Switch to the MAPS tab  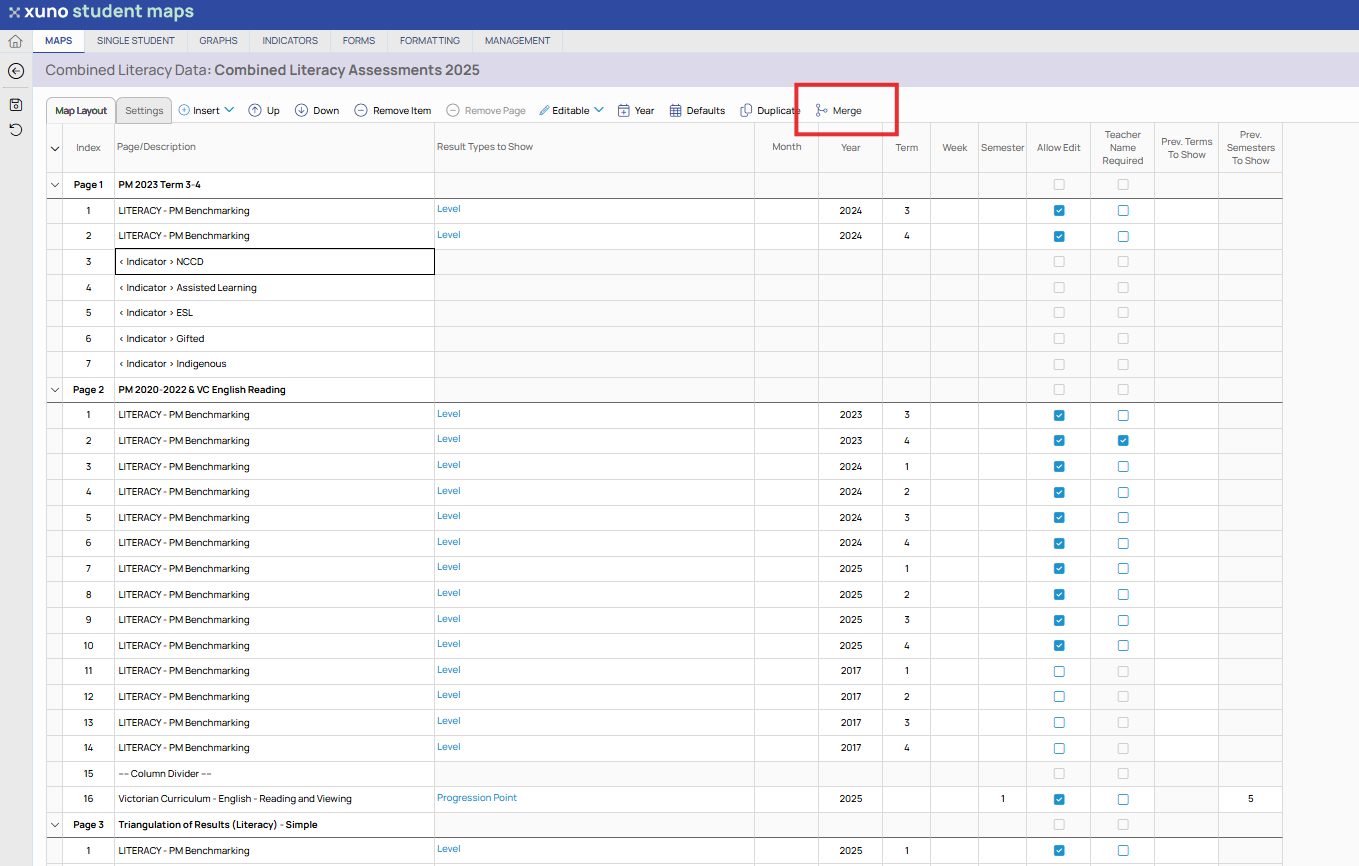[59, 41]
